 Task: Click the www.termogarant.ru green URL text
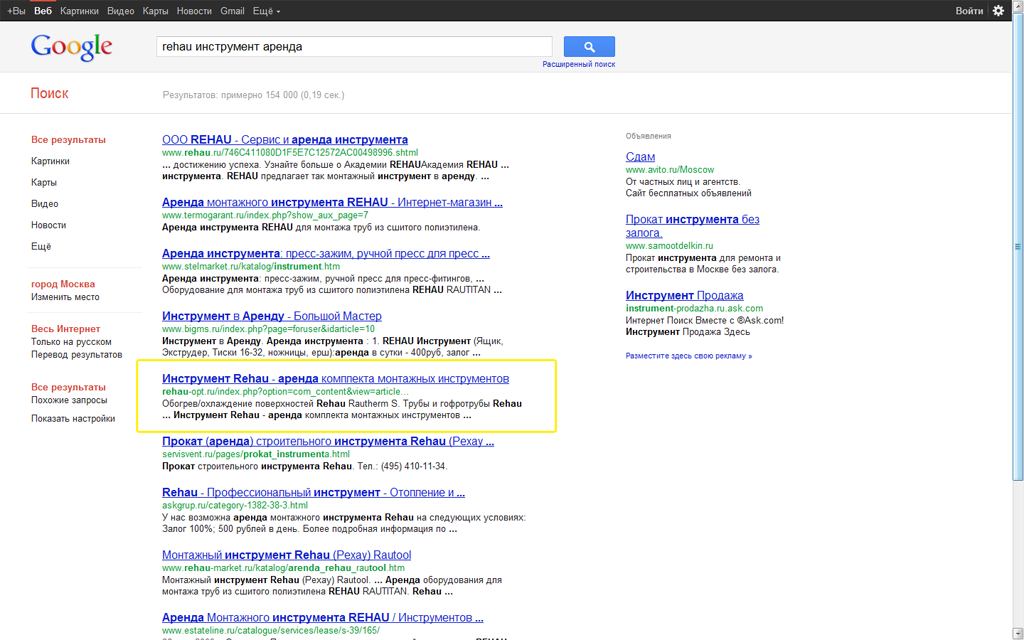(265, 215)
